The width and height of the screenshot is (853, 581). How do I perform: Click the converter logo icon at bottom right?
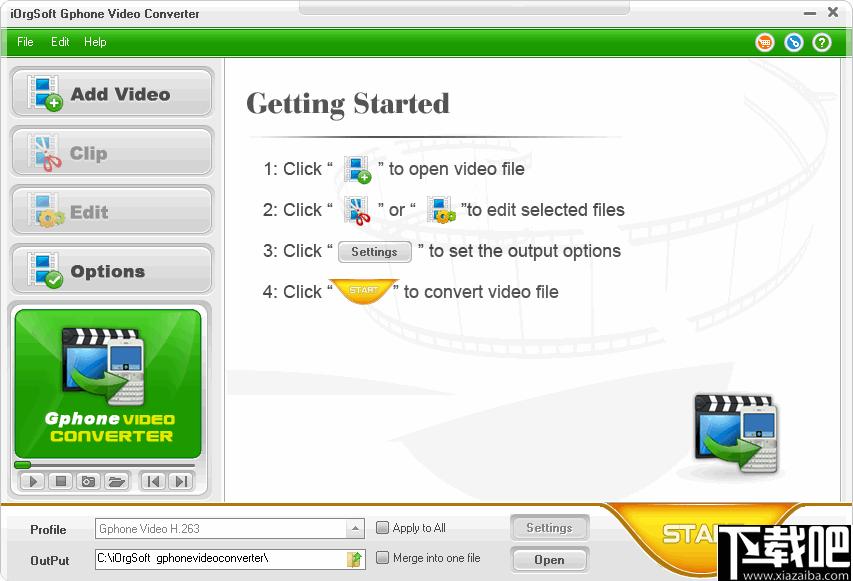pyautogui.click(x=737, y=434)
